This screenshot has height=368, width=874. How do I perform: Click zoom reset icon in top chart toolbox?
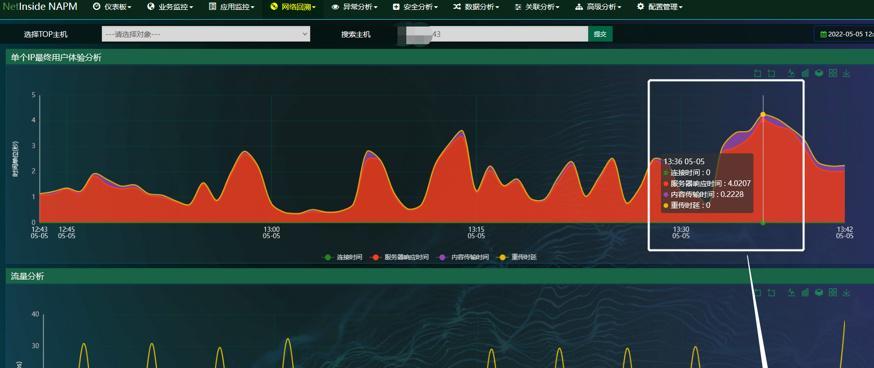(771, 73)
